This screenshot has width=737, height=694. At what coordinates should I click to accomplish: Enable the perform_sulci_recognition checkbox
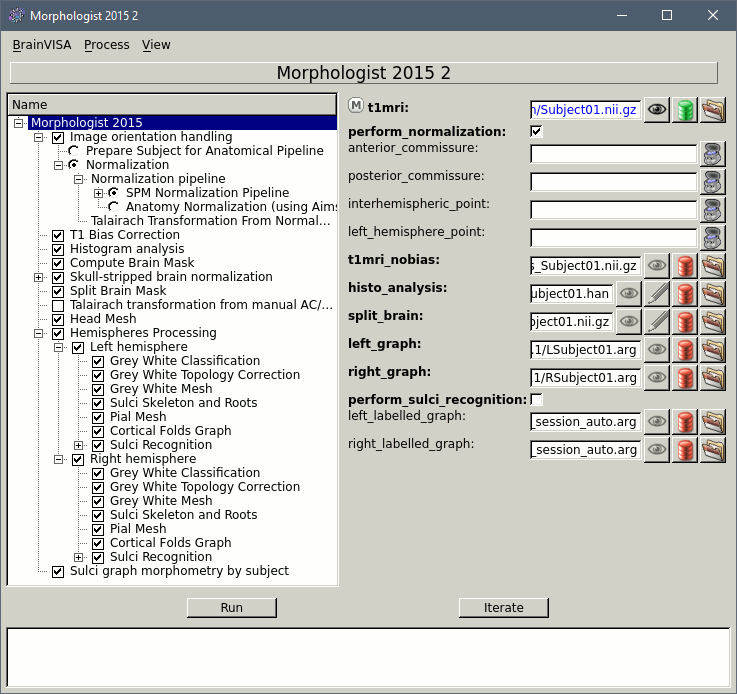click(537, 400)
